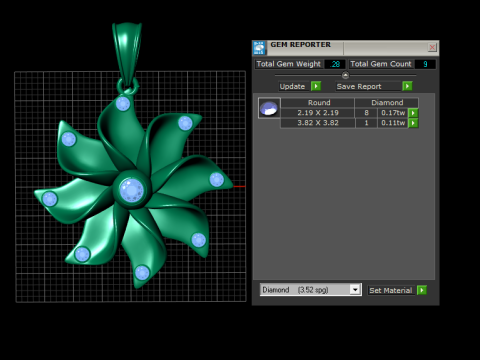Screen dimensions: 480x360
Task: Select the 3.82 X 3.82 size cell
Action: [318, 123]
